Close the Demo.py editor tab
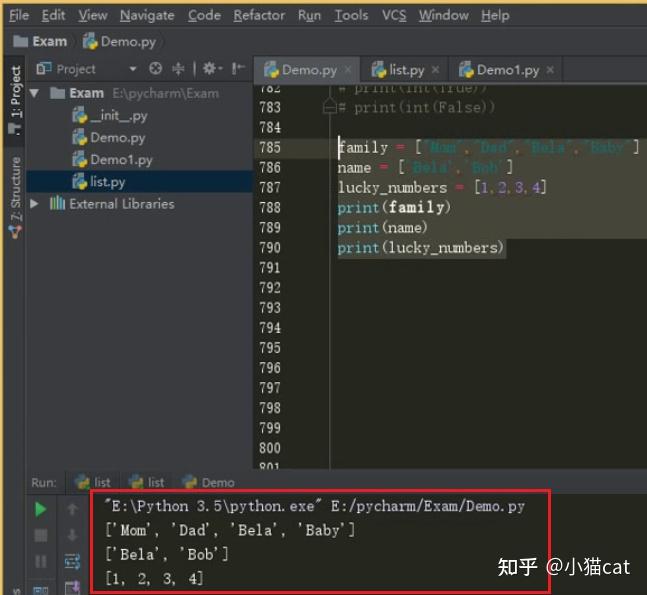 point(348,70)
